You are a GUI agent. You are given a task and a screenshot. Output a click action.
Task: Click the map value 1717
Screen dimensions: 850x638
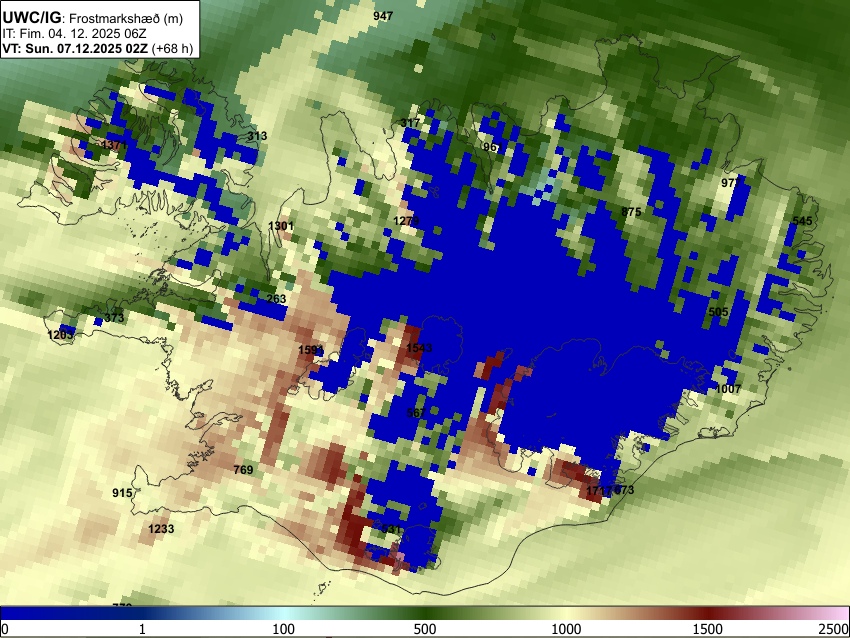pos(599,491)
